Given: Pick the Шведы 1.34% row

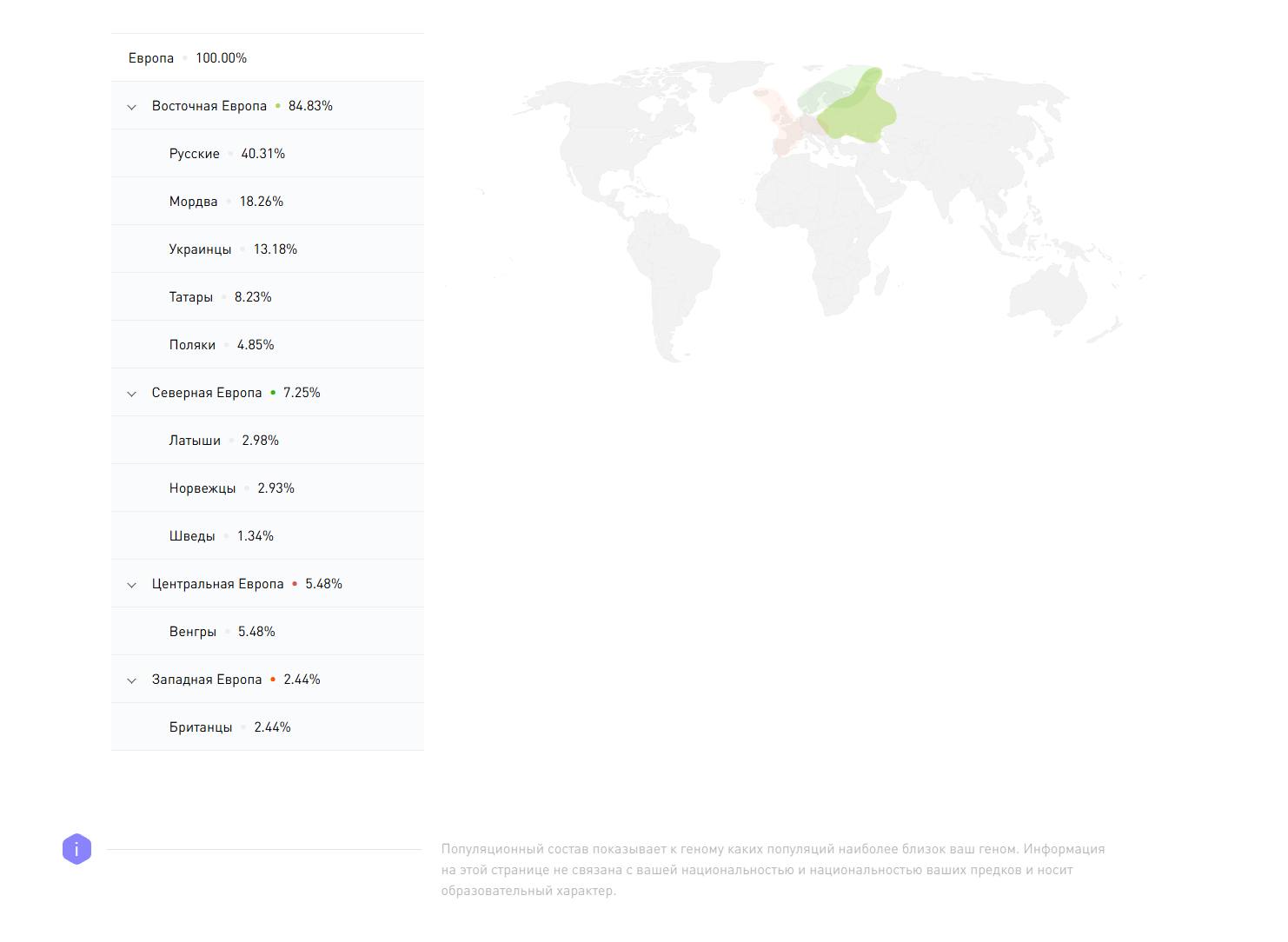Looking at the screenshot, I should click(221, 536).
